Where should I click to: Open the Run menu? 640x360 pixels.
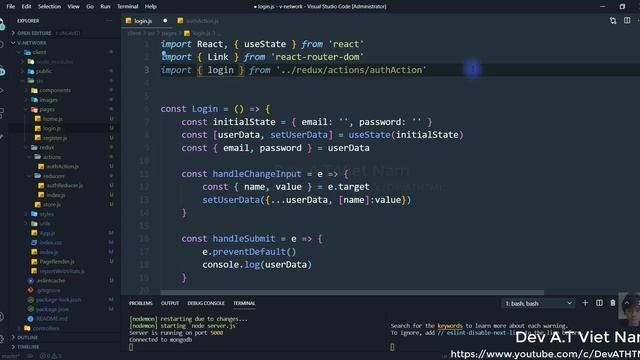coord(105,7)
